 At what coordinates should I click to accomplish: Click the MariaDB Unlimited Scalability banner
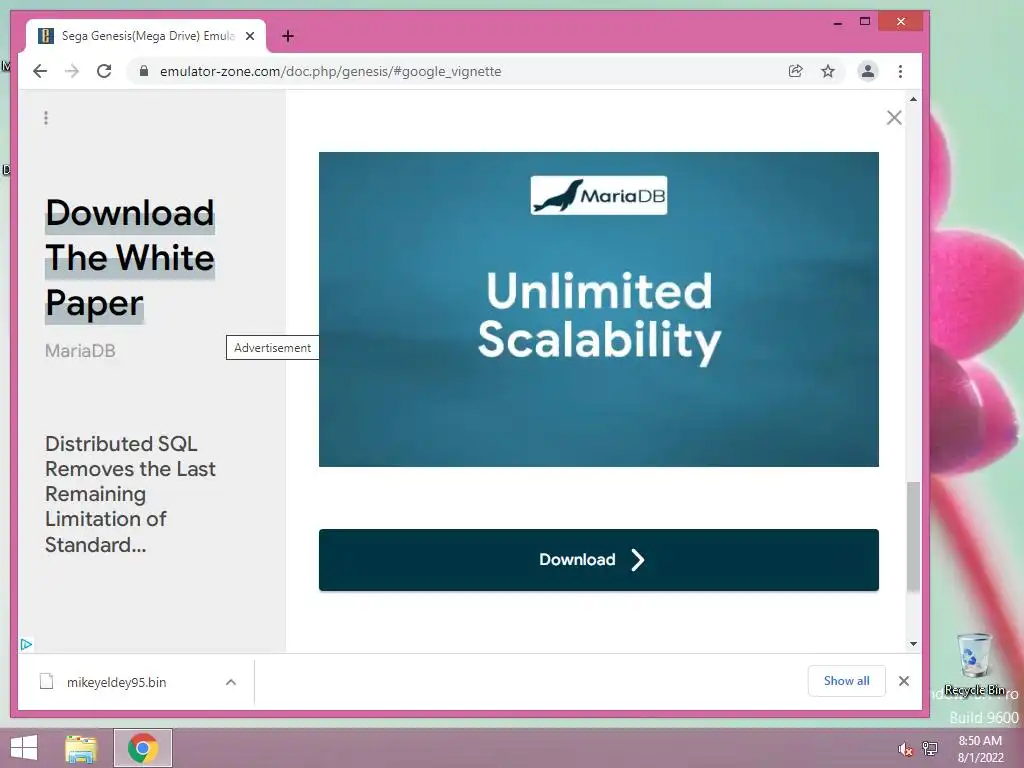(599, 310)
